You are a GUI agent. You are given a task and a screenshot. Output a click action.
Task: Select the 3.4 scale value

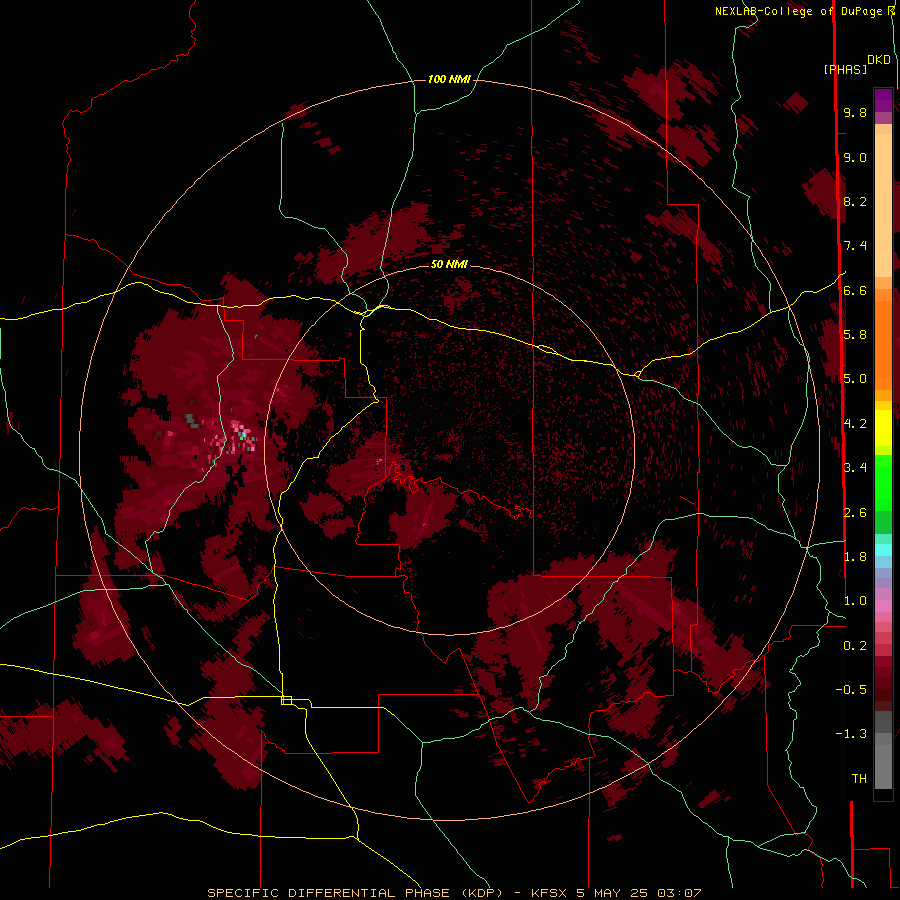[x=855, y=468]
